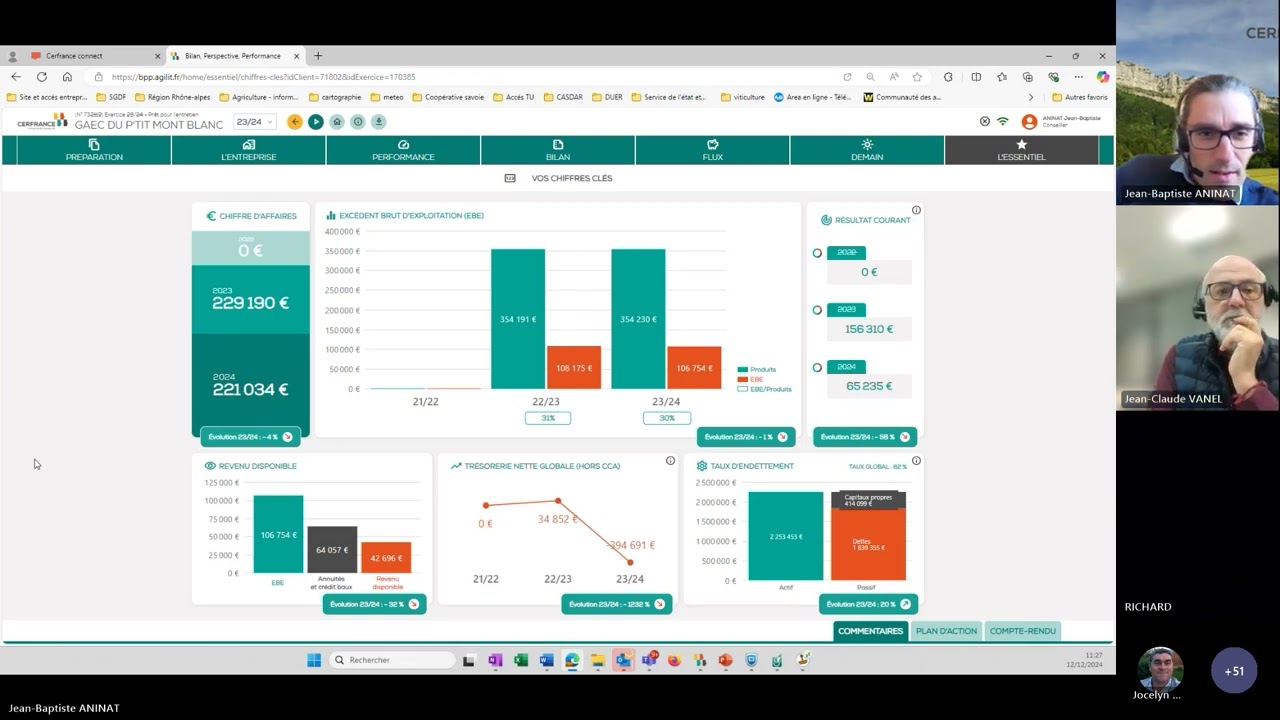Image resolution: width=1280 pixels, height=720 pixels.
Task: Select the 2022 radio button in Résultat courant
Action: tap(817, 253)
